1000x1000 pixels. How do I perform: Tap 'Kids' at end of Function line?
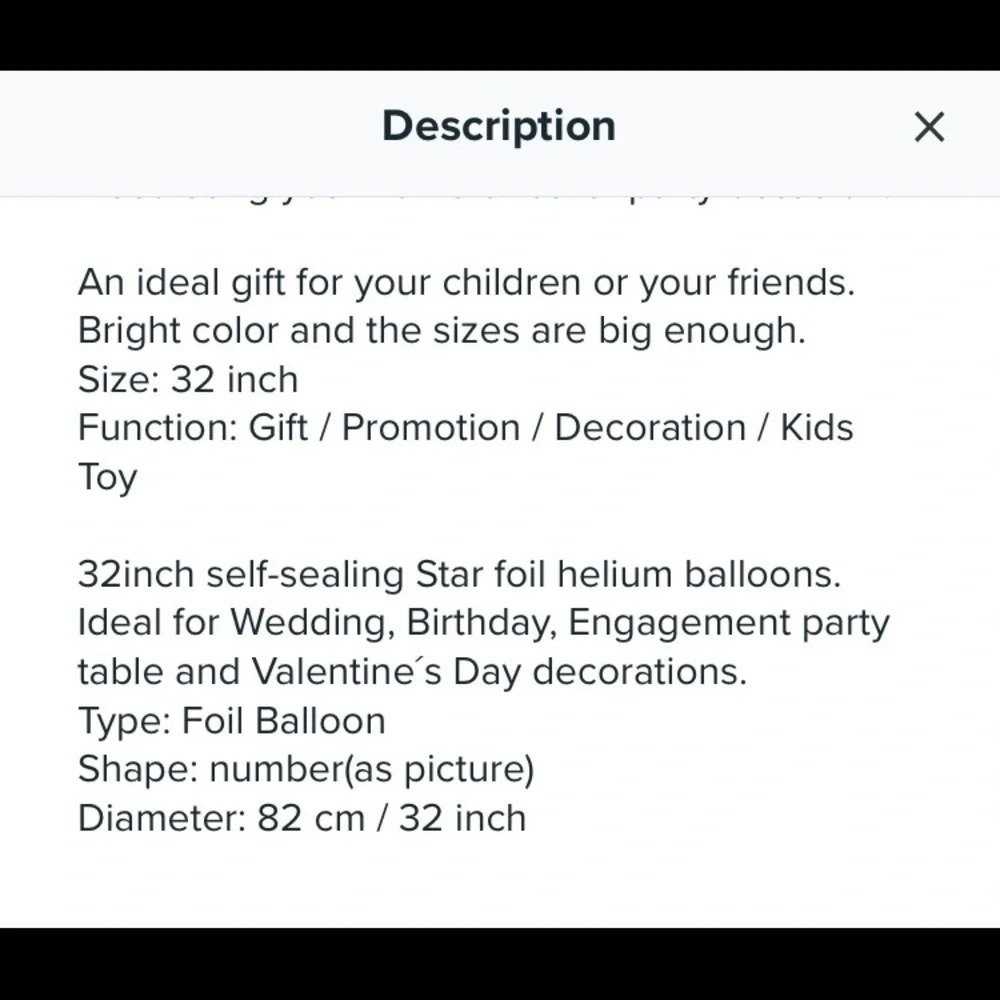(817, 427)
